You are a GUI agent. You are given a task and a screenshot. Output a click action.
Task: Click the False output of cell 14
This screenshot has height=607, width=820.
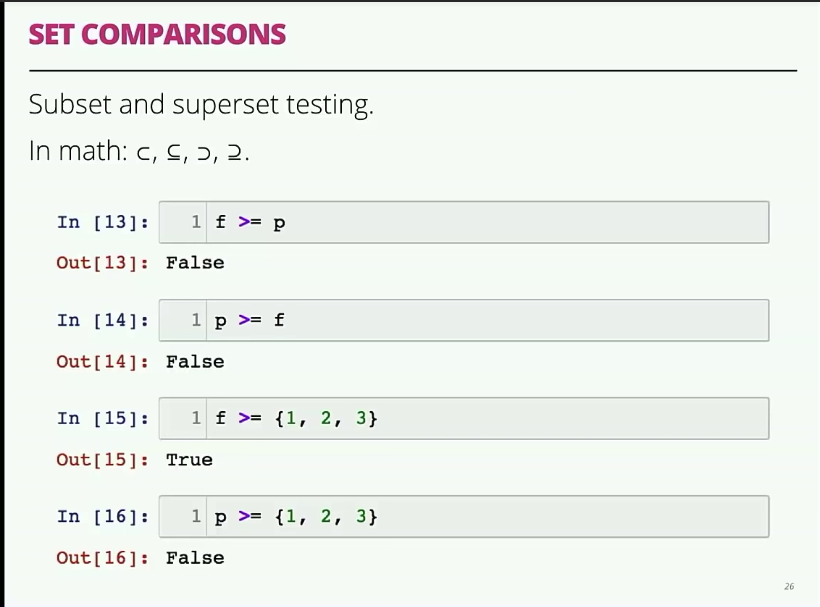(x=195, y=361)
